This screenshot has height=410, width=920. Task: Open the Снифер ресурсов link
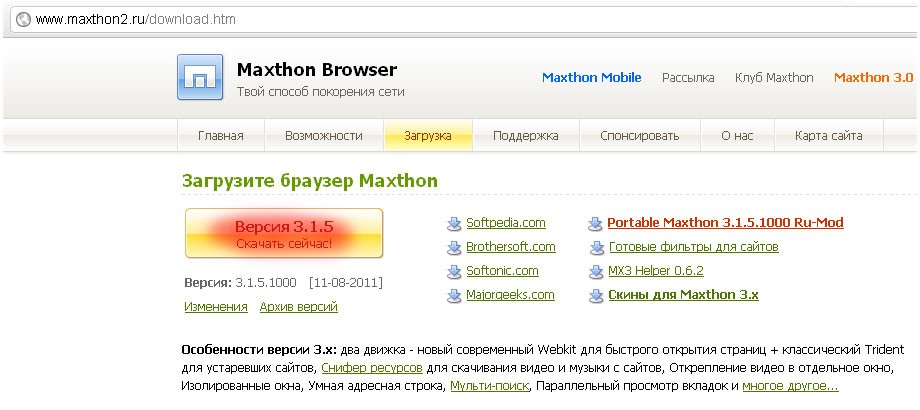372,369
